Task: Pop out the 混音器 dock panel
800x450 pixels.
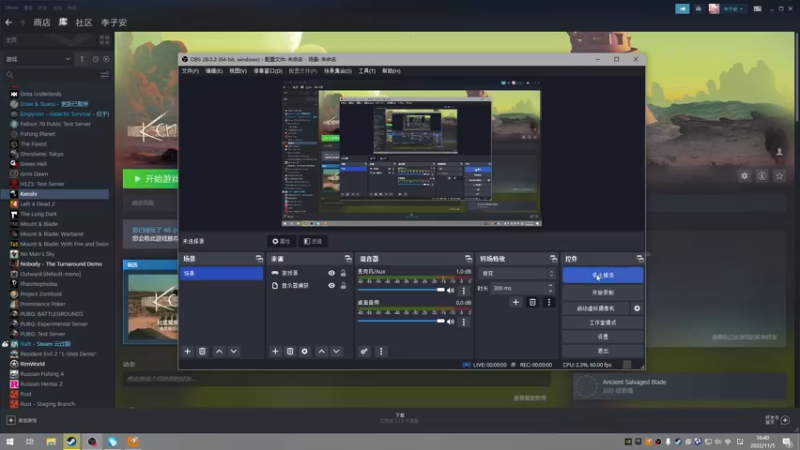Action: click(x=468, y=259)
